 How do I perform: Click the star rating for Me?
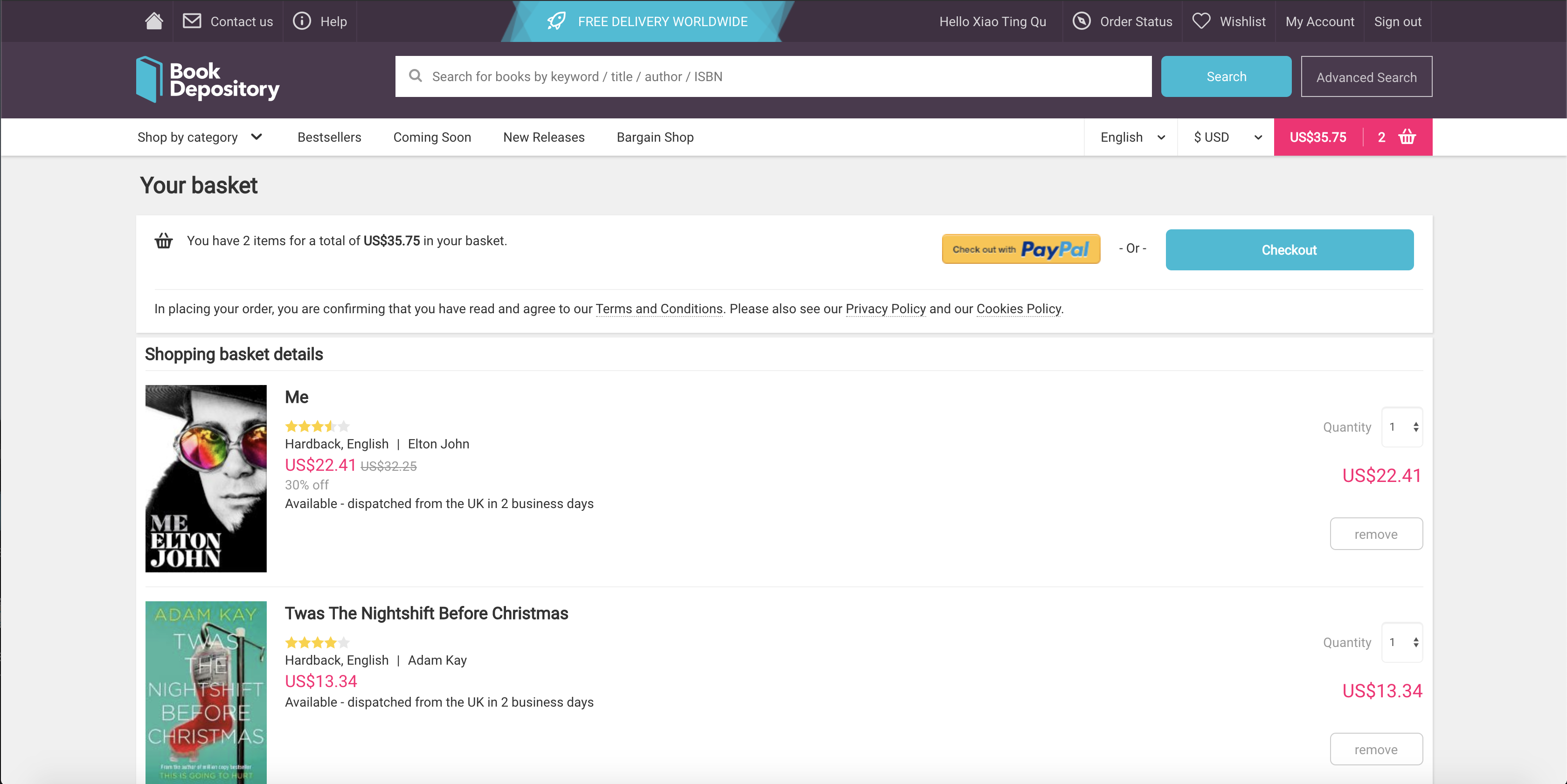pyautogui.click(x=317, y=426)
